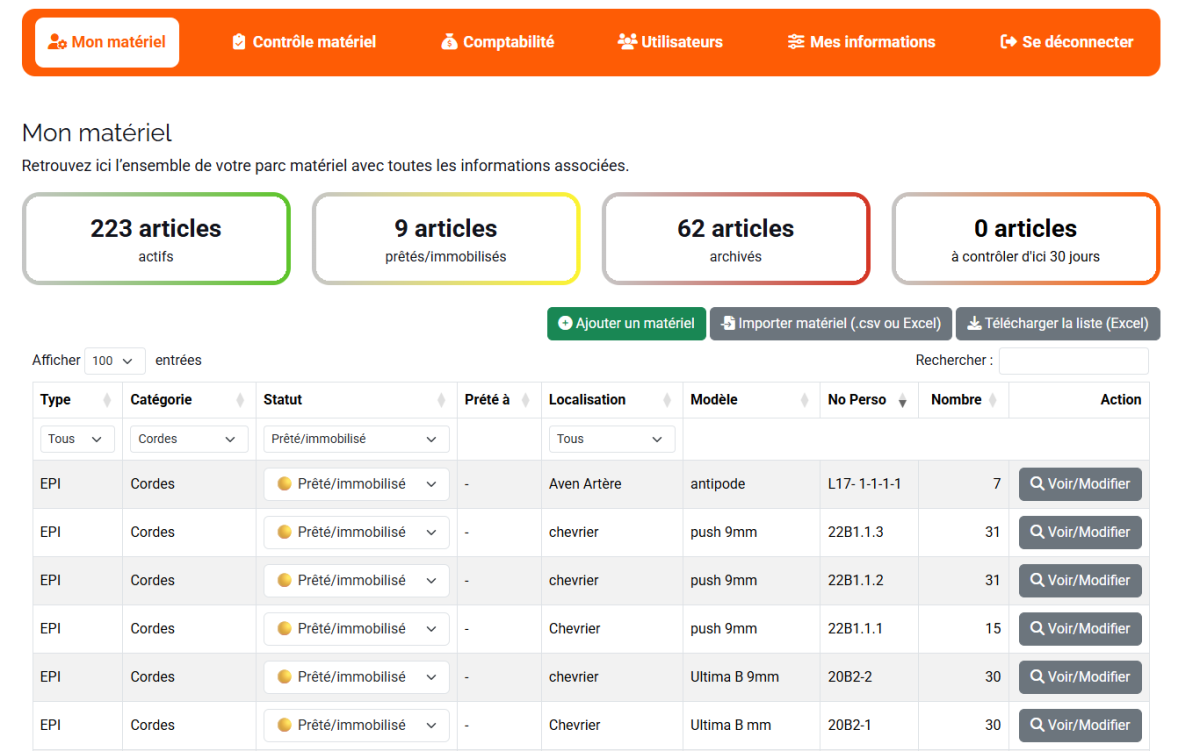This screenshot has height=751, width=1200.
Task: Click Voir/Modifier for item 22B1.1.3
Action: (x=1080, y=532)
